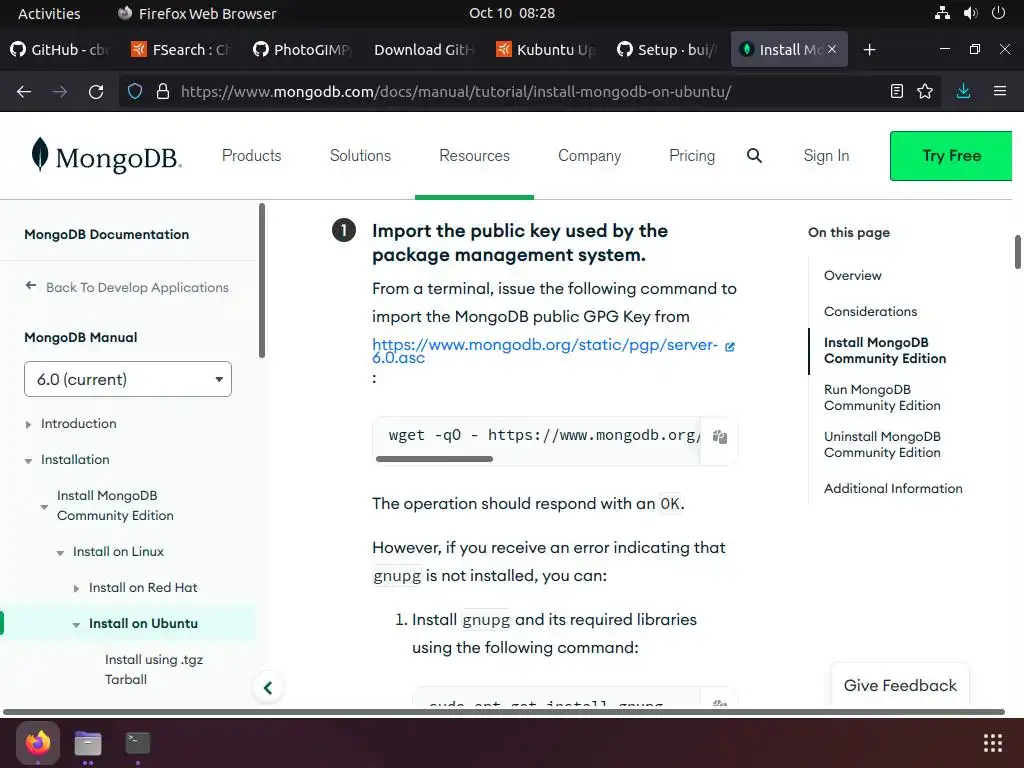Go back to the previous page
The height and width of the screenshot is (768, 1024).
tap(24, 91)
